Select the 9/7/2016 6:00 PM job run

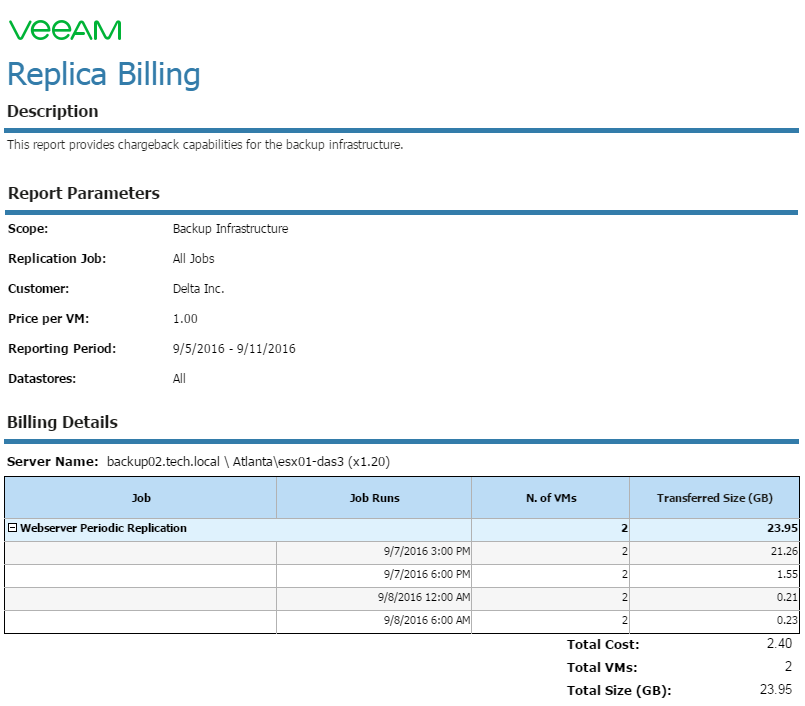point(427,575)
